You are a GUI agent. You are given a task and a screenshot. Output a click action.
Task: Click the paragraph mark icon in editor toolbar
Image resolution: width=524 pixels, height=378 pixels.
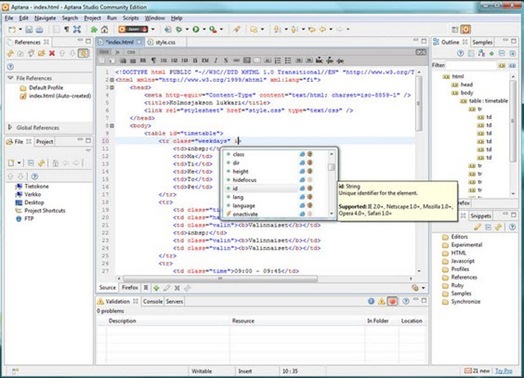[153, 60]
